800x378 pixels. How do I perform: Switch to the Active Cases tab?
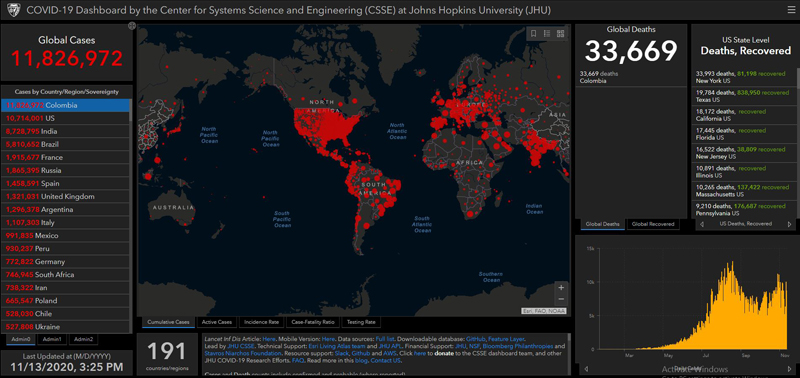click(x=217, y=322)
